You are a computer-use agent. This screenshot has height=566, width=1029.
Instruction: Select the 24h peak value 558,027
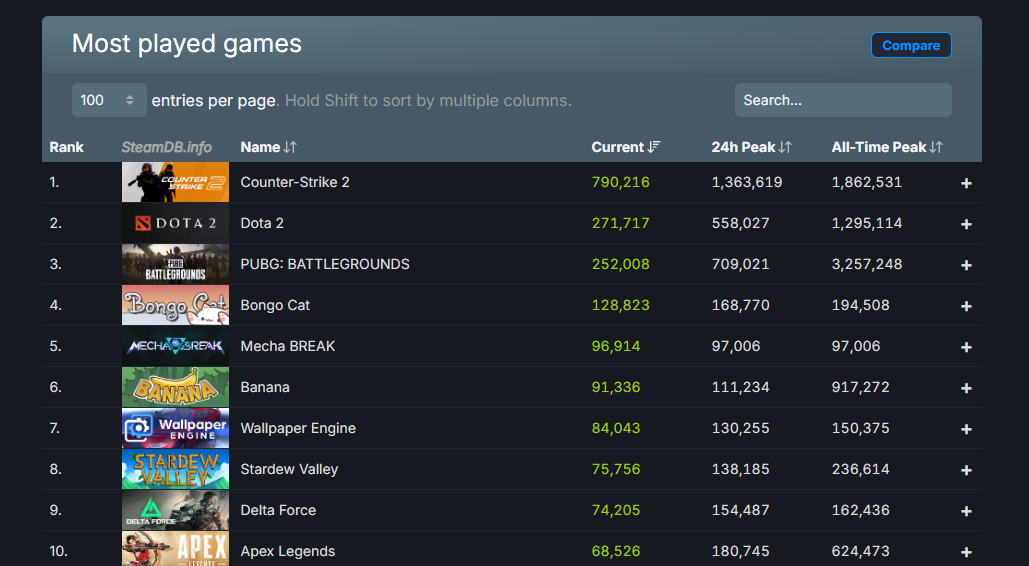[740, 223]
